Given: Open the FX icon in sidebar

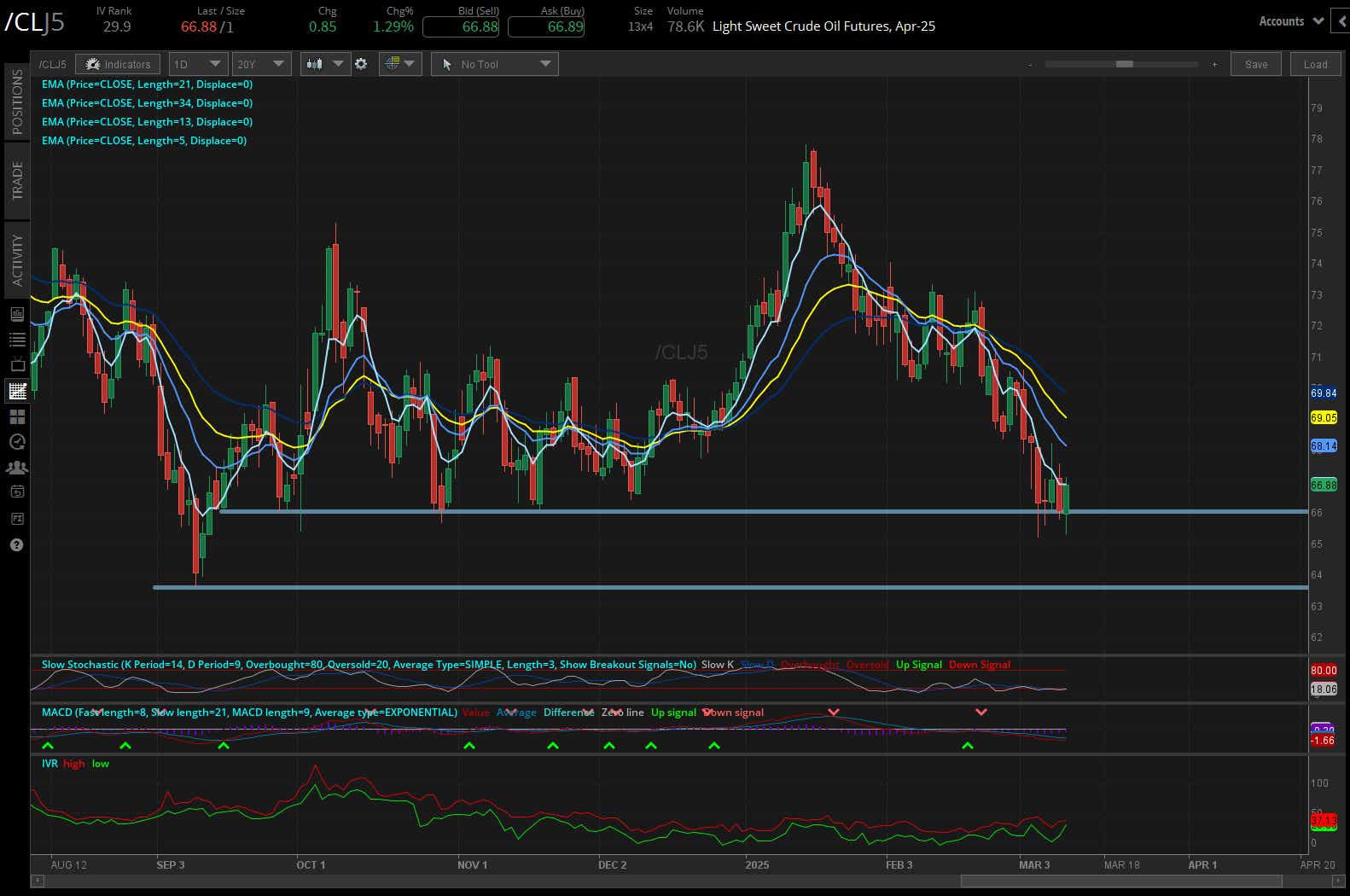Looking at the screenshot, I should tap(17, 519).
